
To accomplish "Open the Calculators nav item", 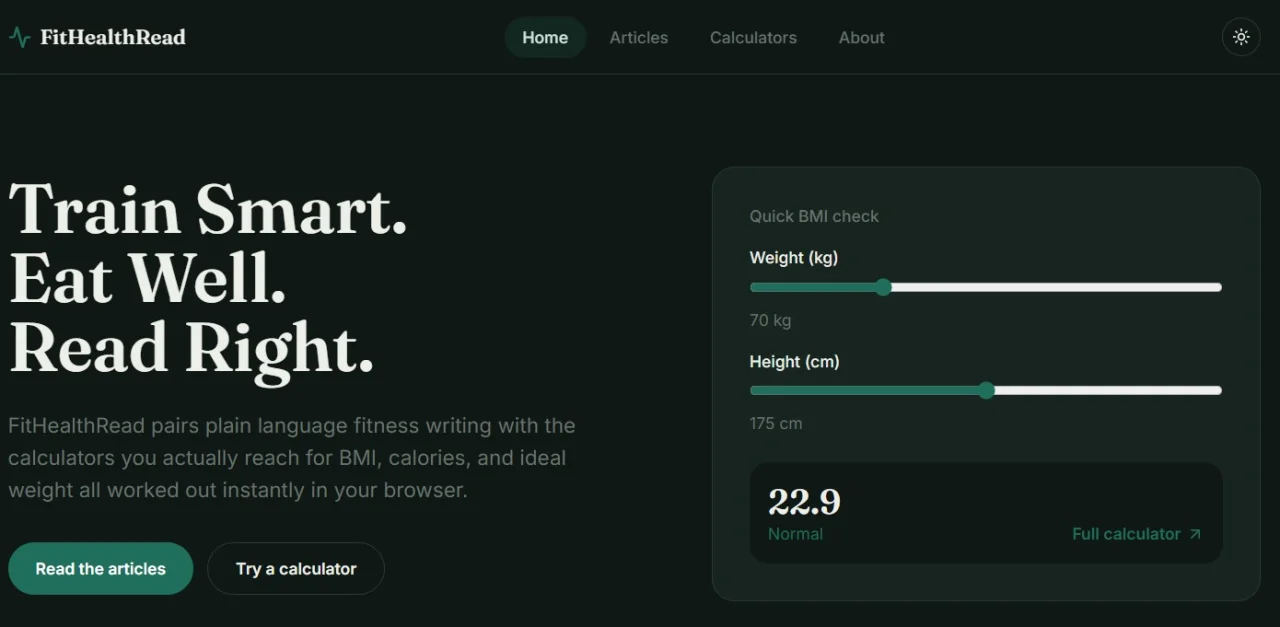I will (x=753, y=37).
